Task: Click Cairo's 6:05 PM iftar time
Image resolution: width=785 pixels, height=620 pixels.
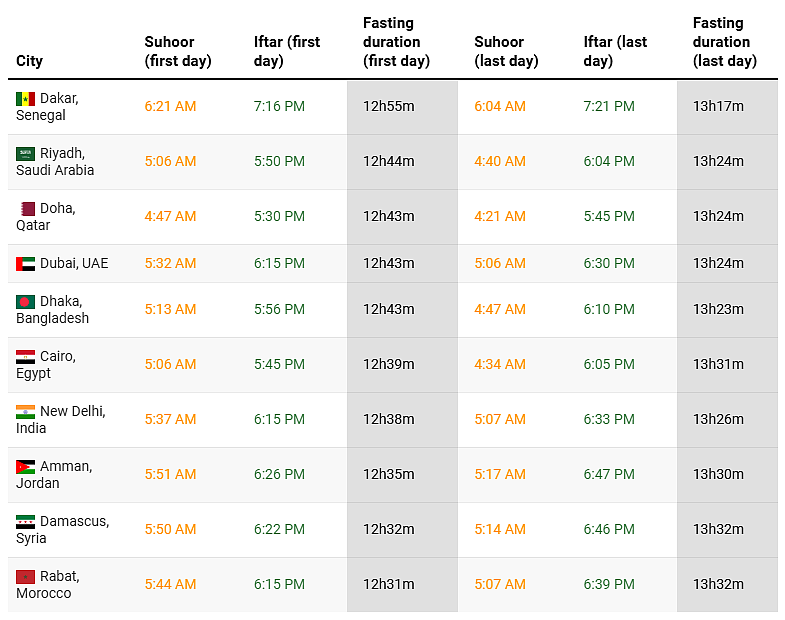Action: click(x=609, y=364)
